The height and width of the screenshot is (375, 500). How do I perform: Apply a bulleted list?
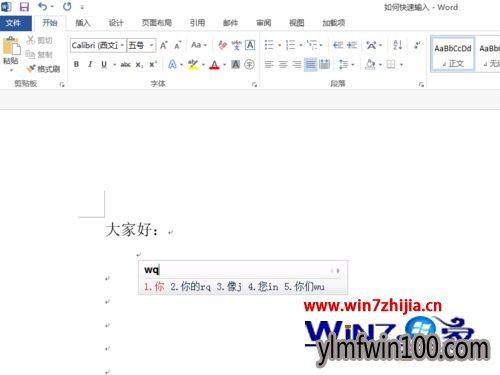[x=269, y=45]
